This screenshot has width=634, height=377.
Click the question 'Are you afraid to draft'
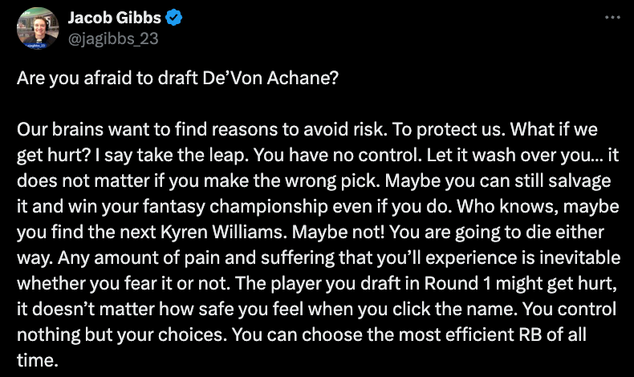(107, 78)
